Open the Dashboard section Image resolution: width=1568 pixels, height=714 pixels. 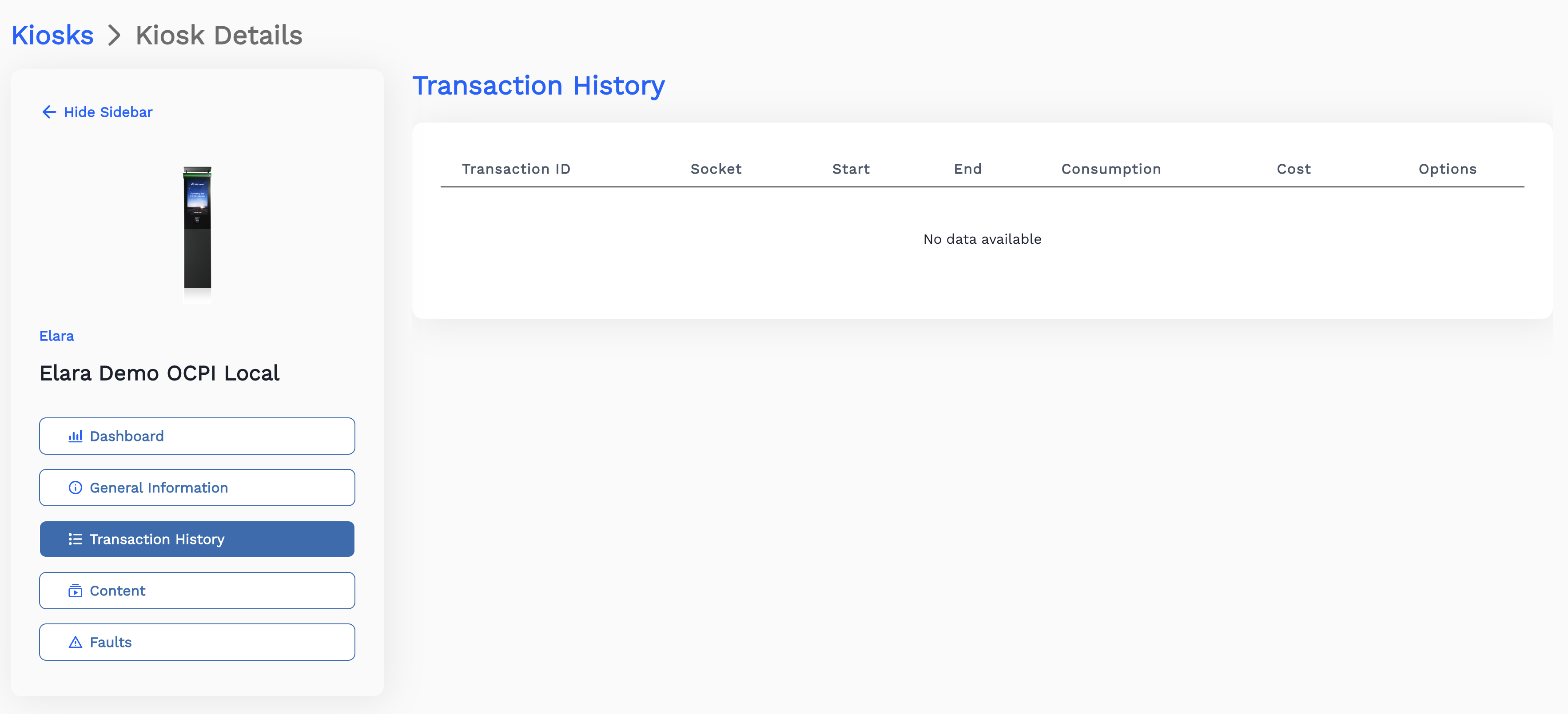tap(197, 436)
